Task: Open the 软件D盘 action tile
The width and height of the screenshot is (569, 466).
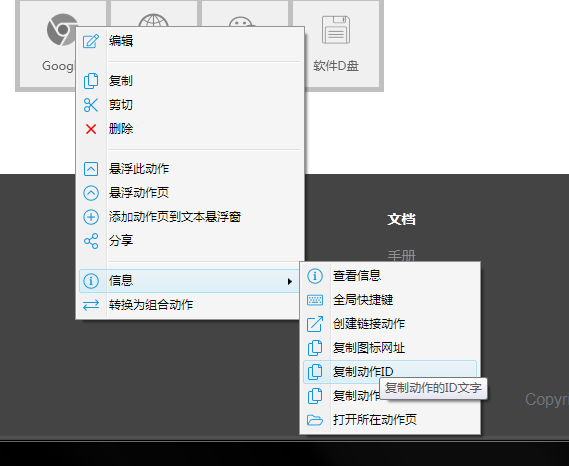Action: (336, 44)
